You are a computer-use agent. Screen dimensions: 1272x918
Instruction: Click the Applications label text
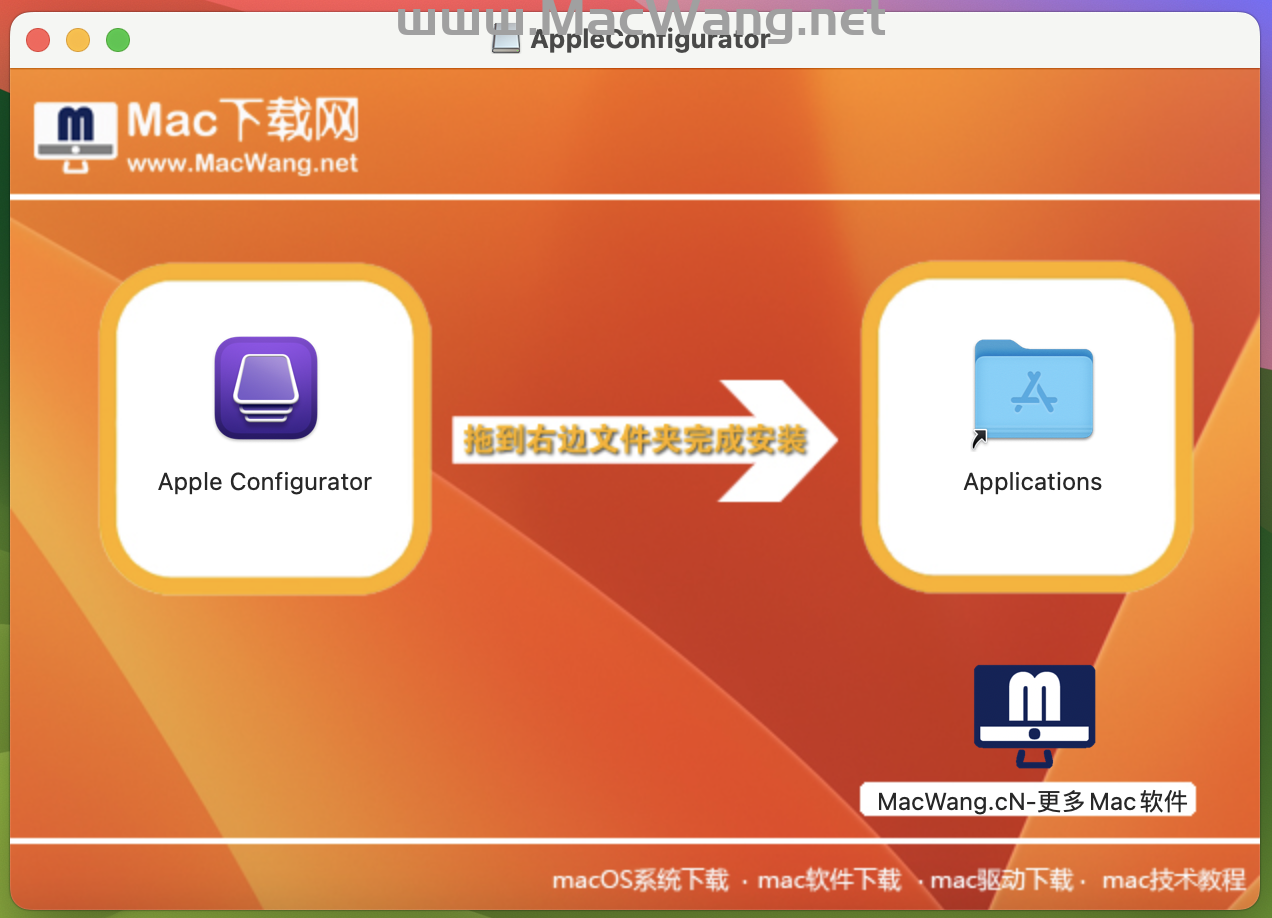click(1032, 482)
